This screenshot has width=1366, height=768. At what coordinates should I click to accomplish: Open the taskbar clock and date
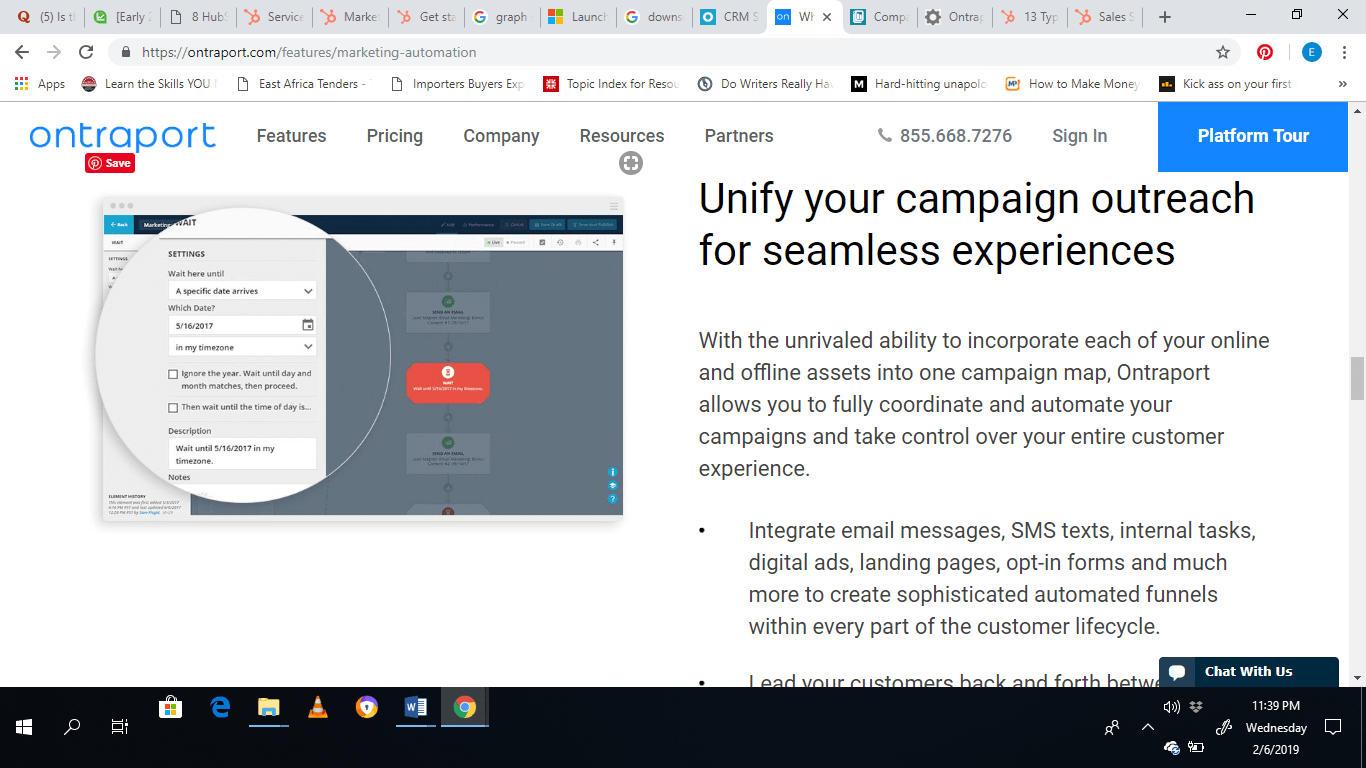1277,727
